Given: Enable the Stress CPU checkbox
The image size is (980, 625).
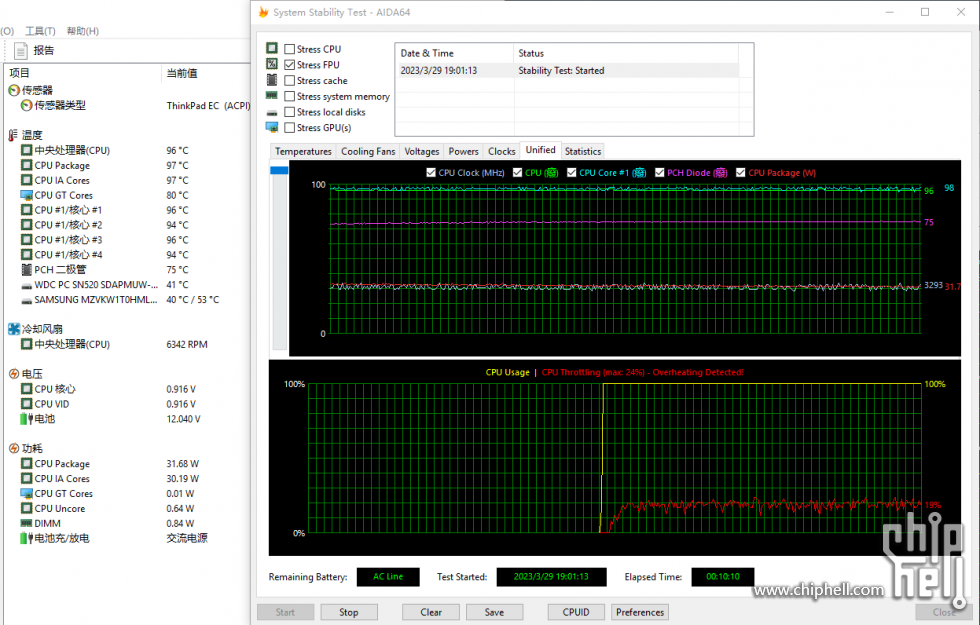Looking at the screenshot, I should tap(289, 49).
